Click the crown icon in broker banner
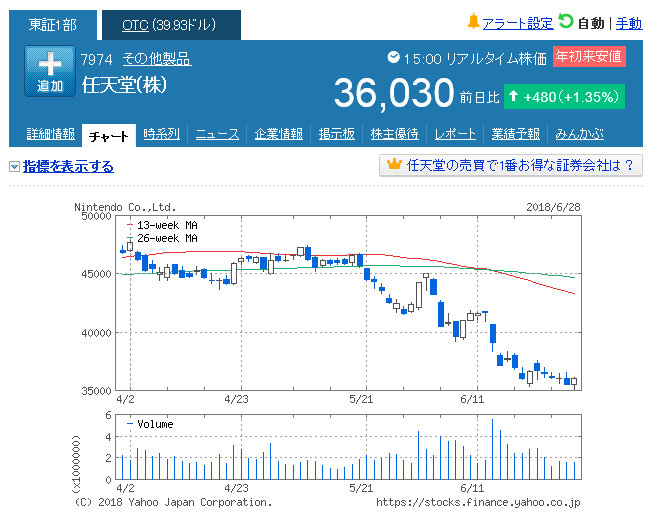 [x=394, y=164]
